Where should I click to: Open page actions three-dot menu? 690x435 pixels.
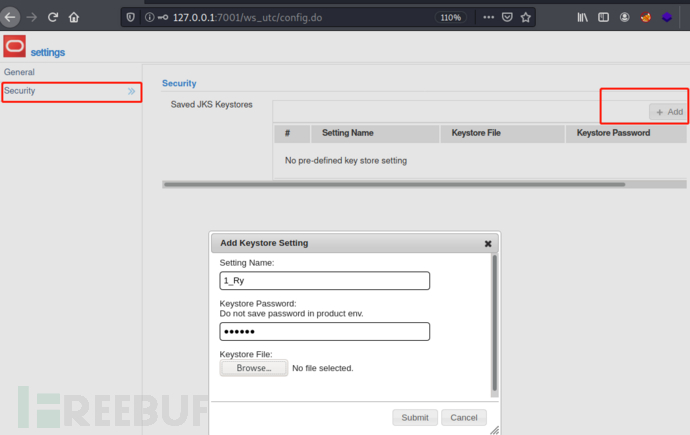tap(488, 17)
